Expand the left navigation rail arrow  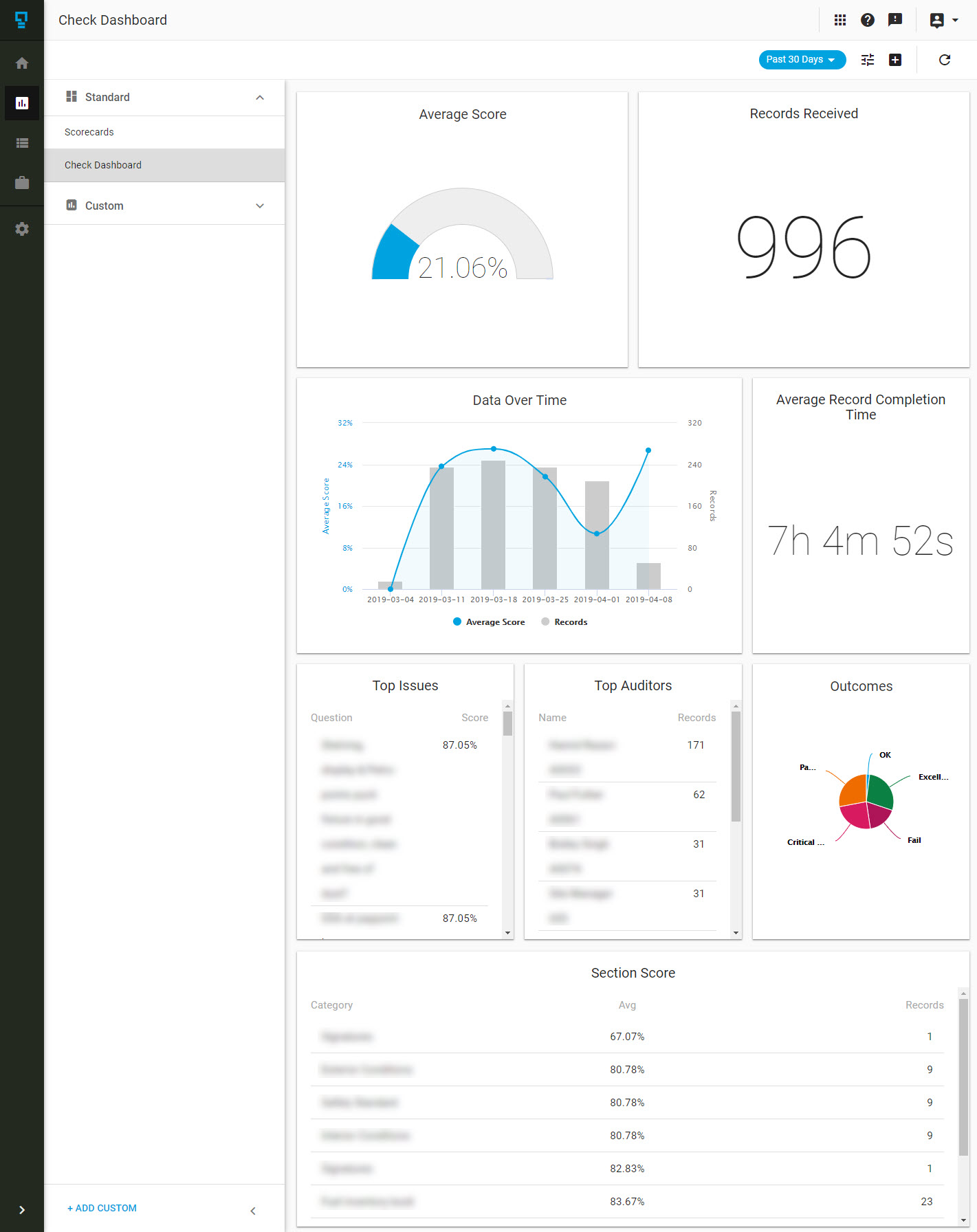(22, 1210)
